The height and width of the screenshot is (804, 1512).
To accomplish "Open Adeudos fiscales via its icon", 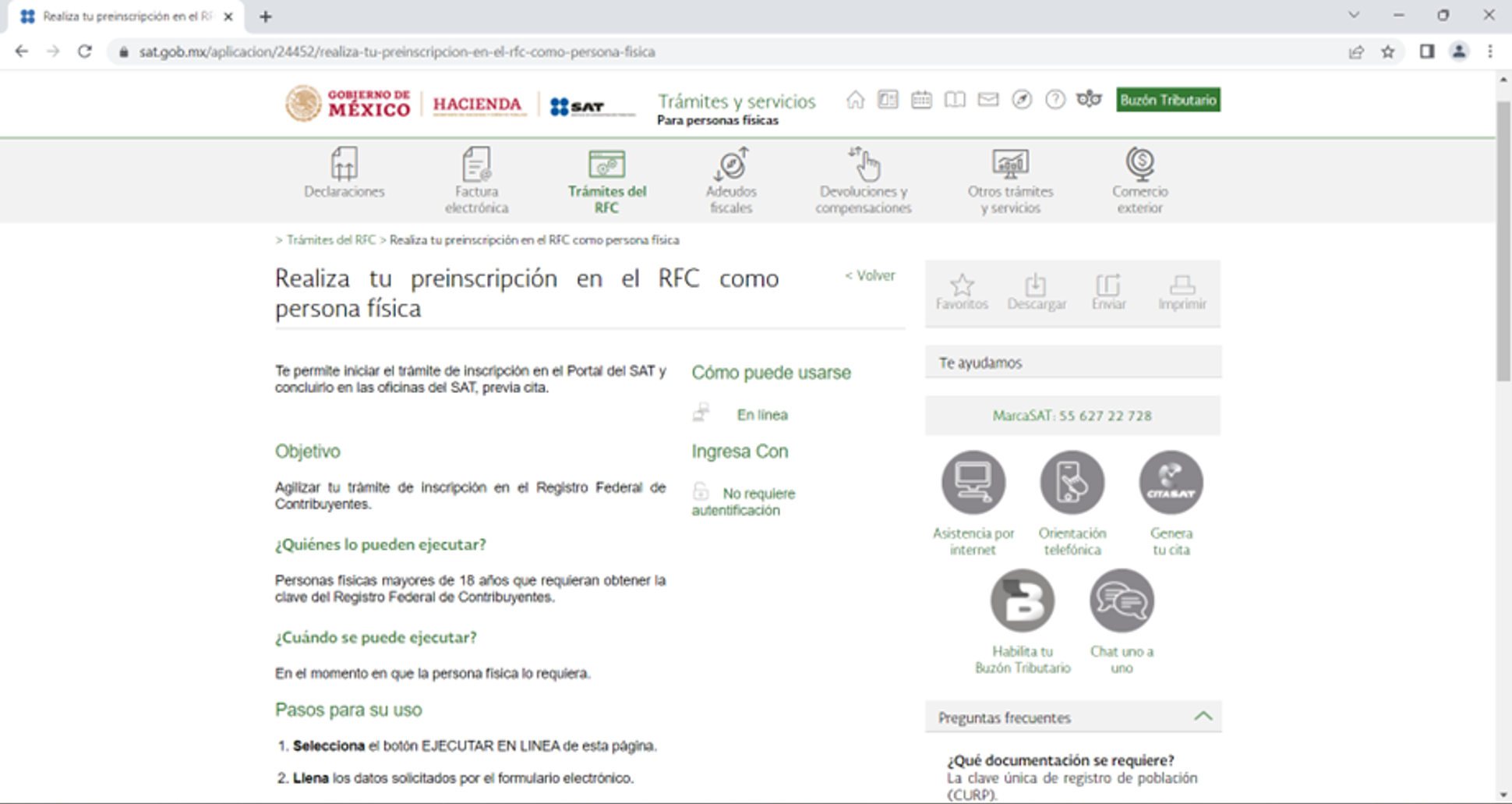I will (730, 166).
